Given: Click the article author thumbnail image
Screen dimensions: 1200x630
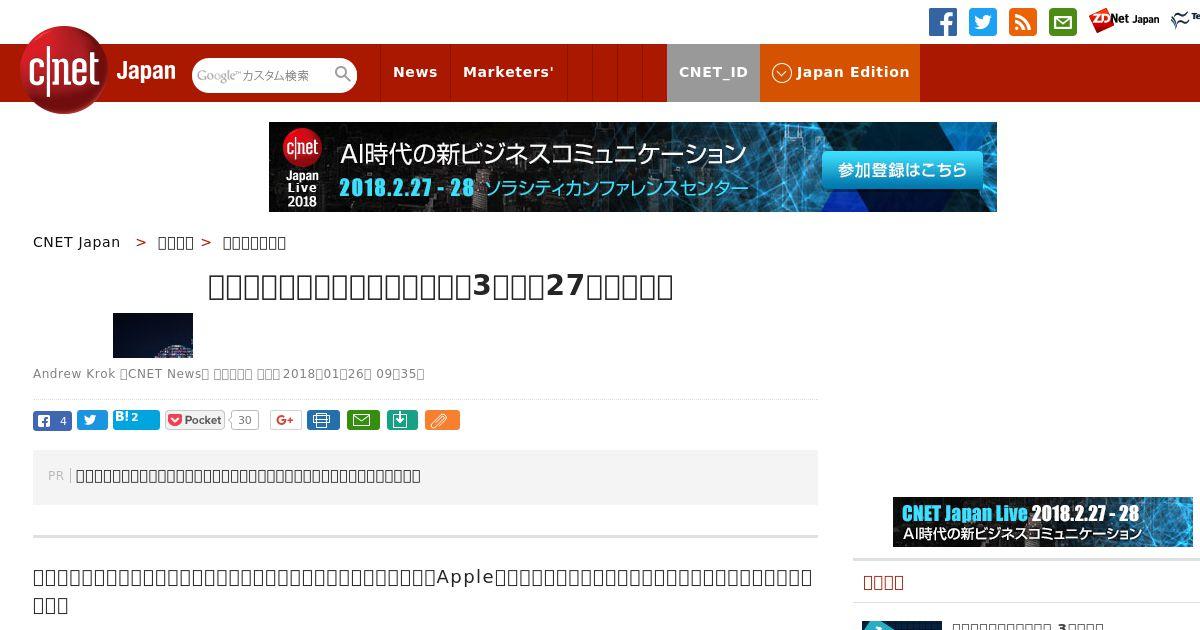Looking at the screenshot, I should click(153, 335).
